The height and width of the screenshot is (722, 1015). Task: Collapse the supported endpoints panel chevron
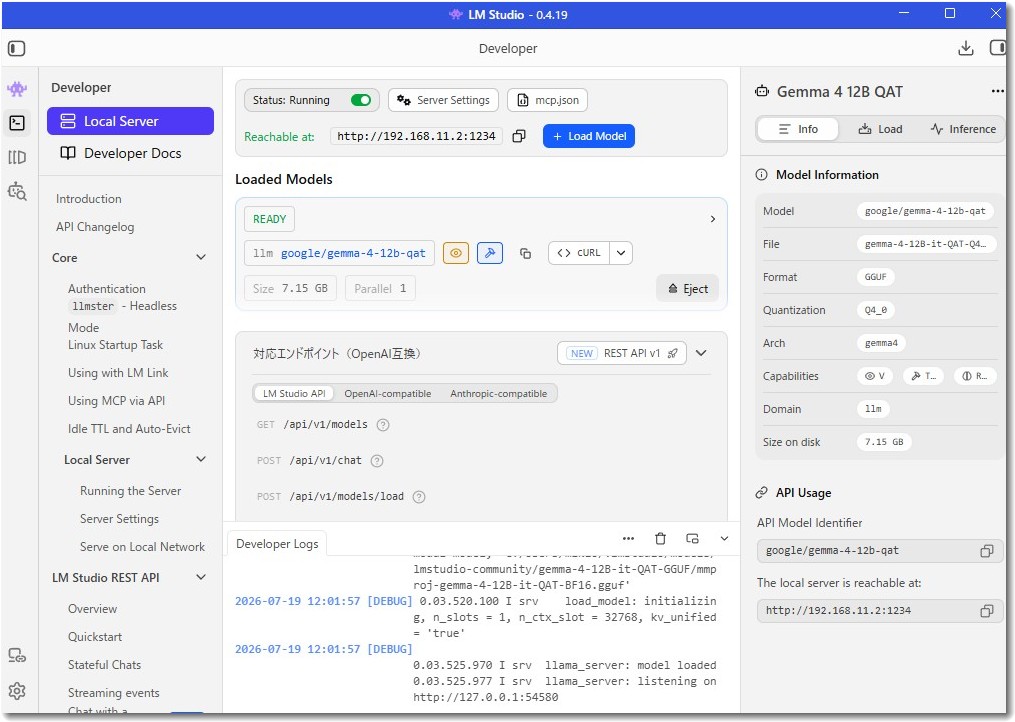point(701,353)
